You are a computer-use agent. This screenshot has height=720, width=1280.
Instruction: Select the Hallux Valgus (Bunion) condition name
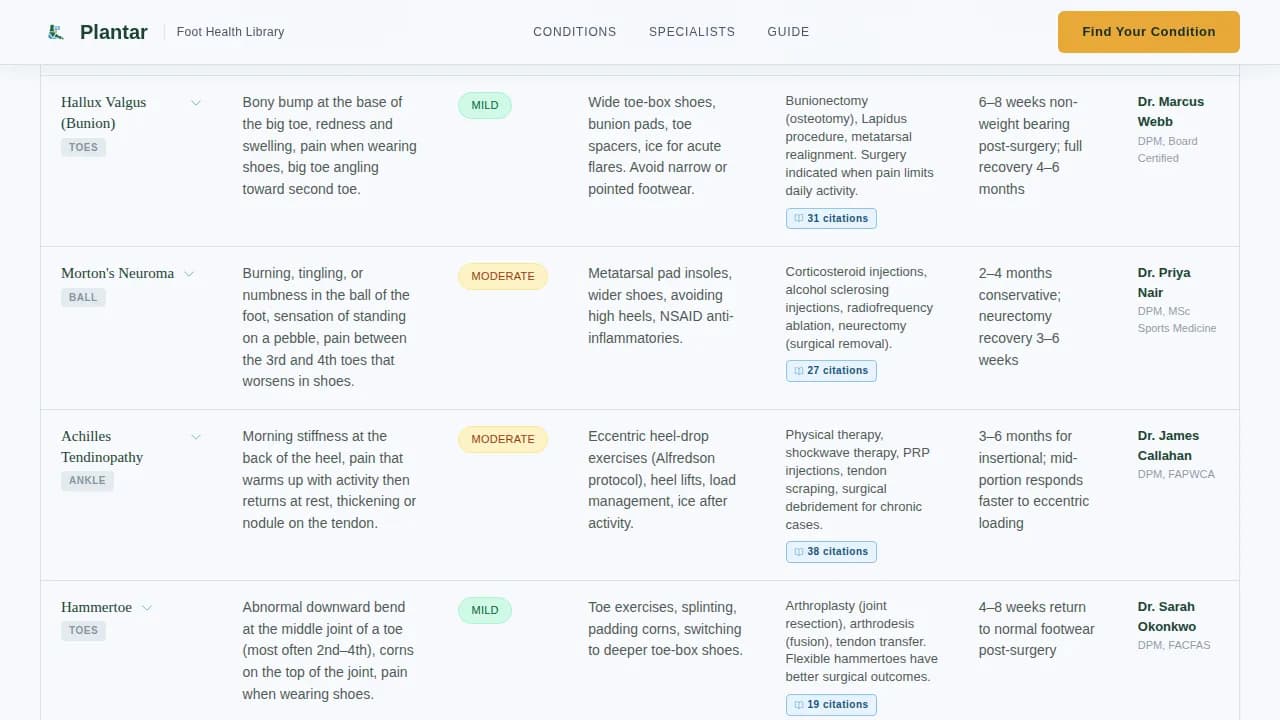click(x=103, y=113)
